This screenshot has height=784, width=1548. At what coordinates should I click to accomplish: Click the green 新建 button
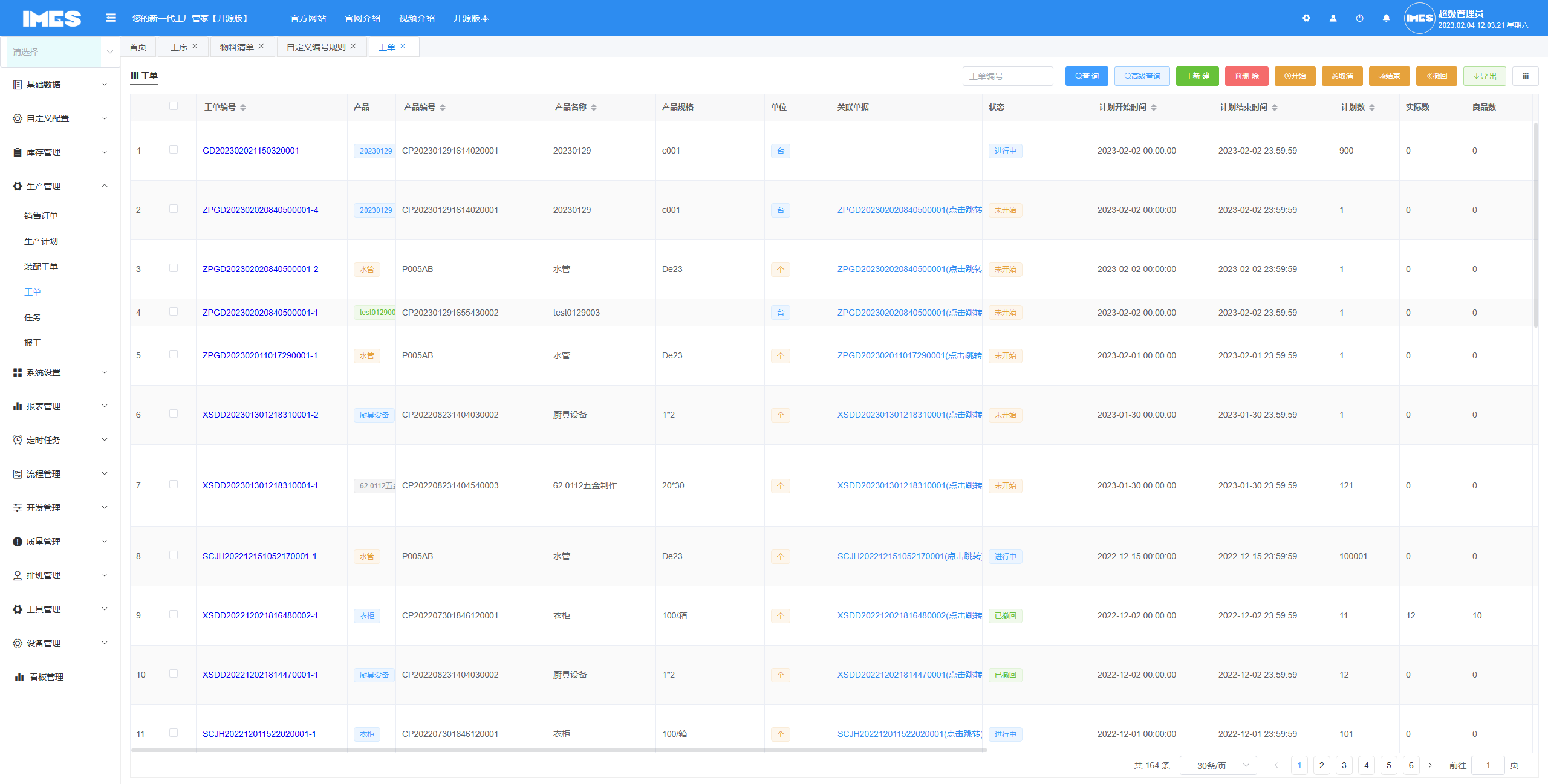point(1197,76)
